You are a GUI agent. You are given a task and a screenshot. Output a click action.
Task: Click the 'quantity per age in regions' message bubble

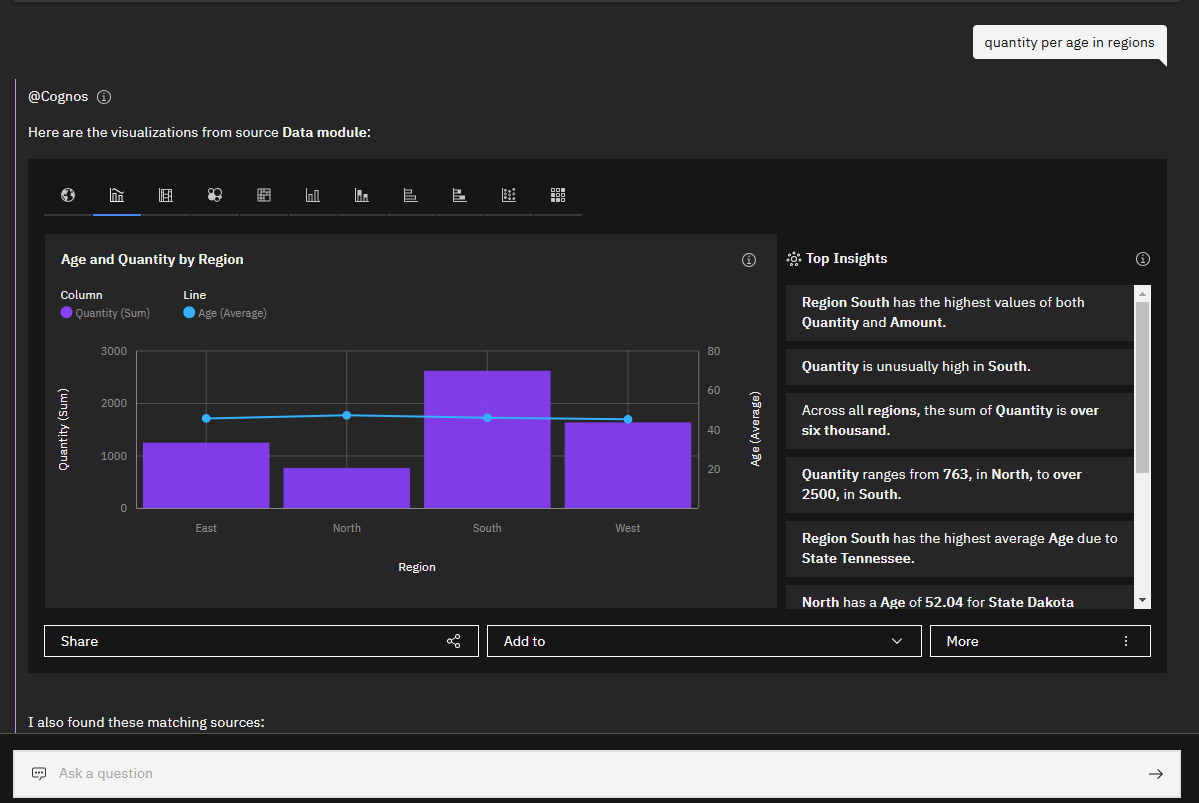point(1069,43)
